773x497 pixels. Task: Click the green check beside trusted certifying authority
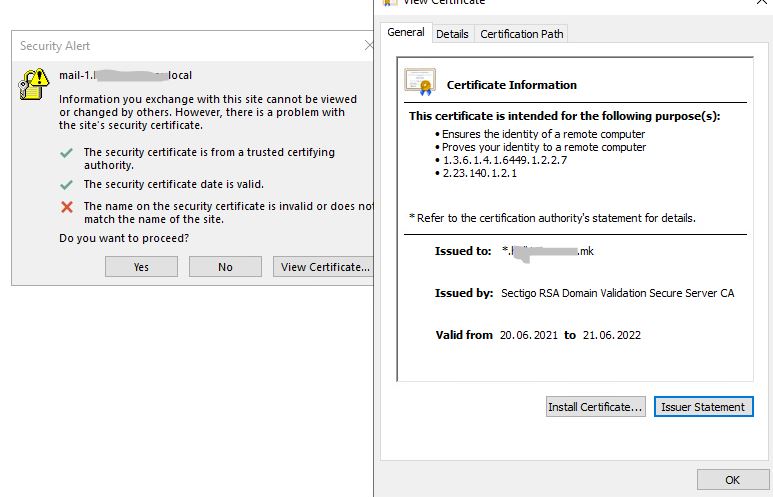[67, 153]
